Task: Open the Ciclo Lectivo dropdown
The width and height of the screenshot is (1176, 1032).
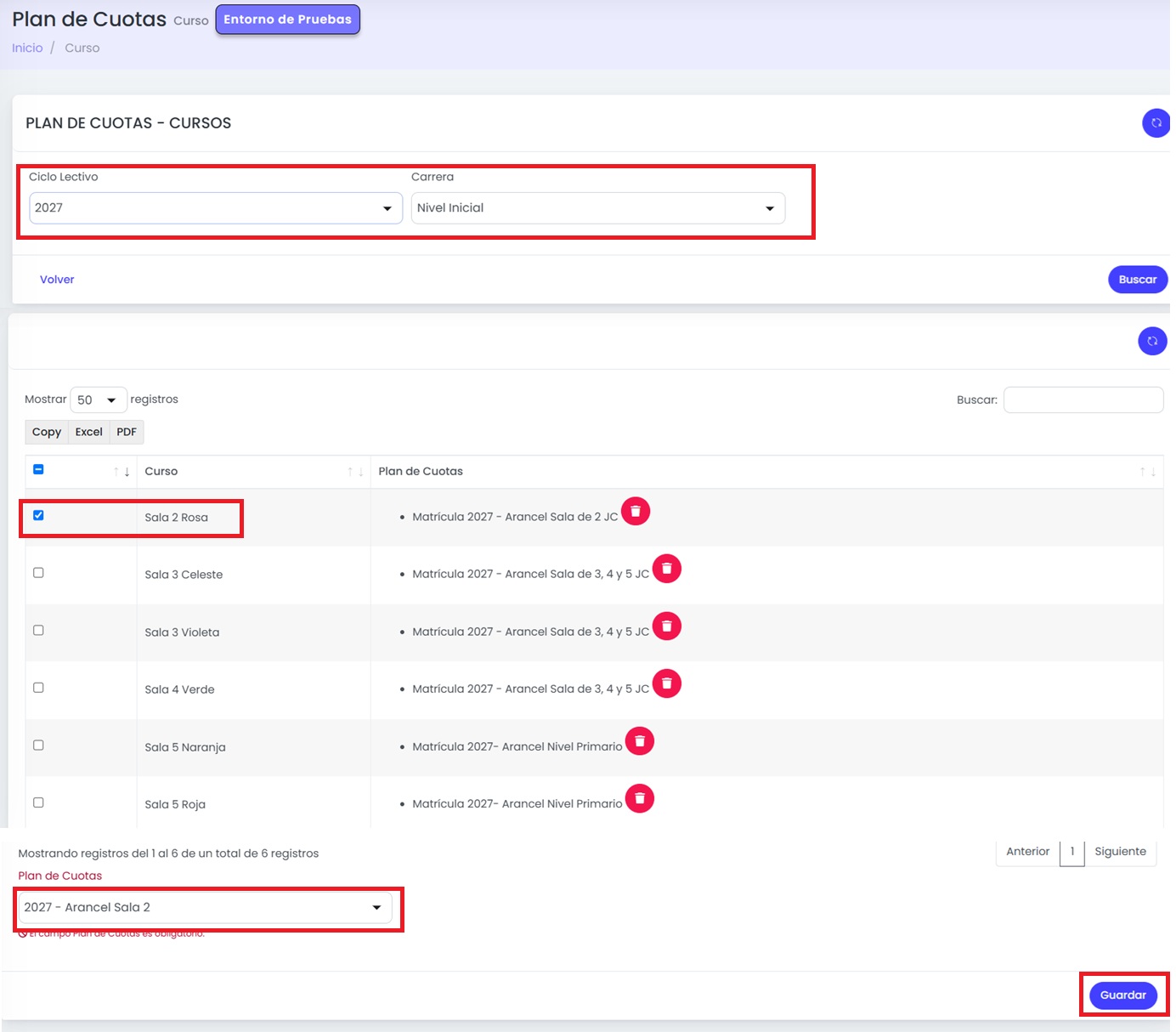Action: tap(216, 208)
